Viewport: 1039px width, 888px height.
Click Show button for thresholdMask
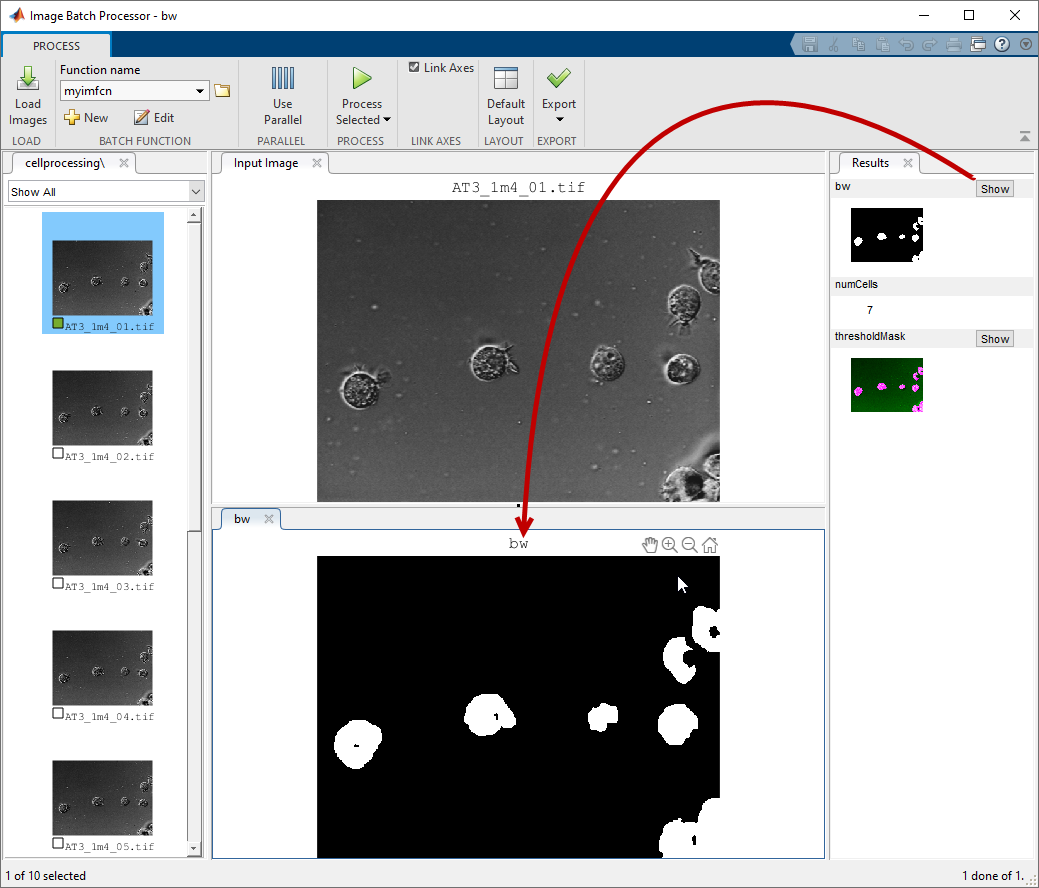point(994,339)
